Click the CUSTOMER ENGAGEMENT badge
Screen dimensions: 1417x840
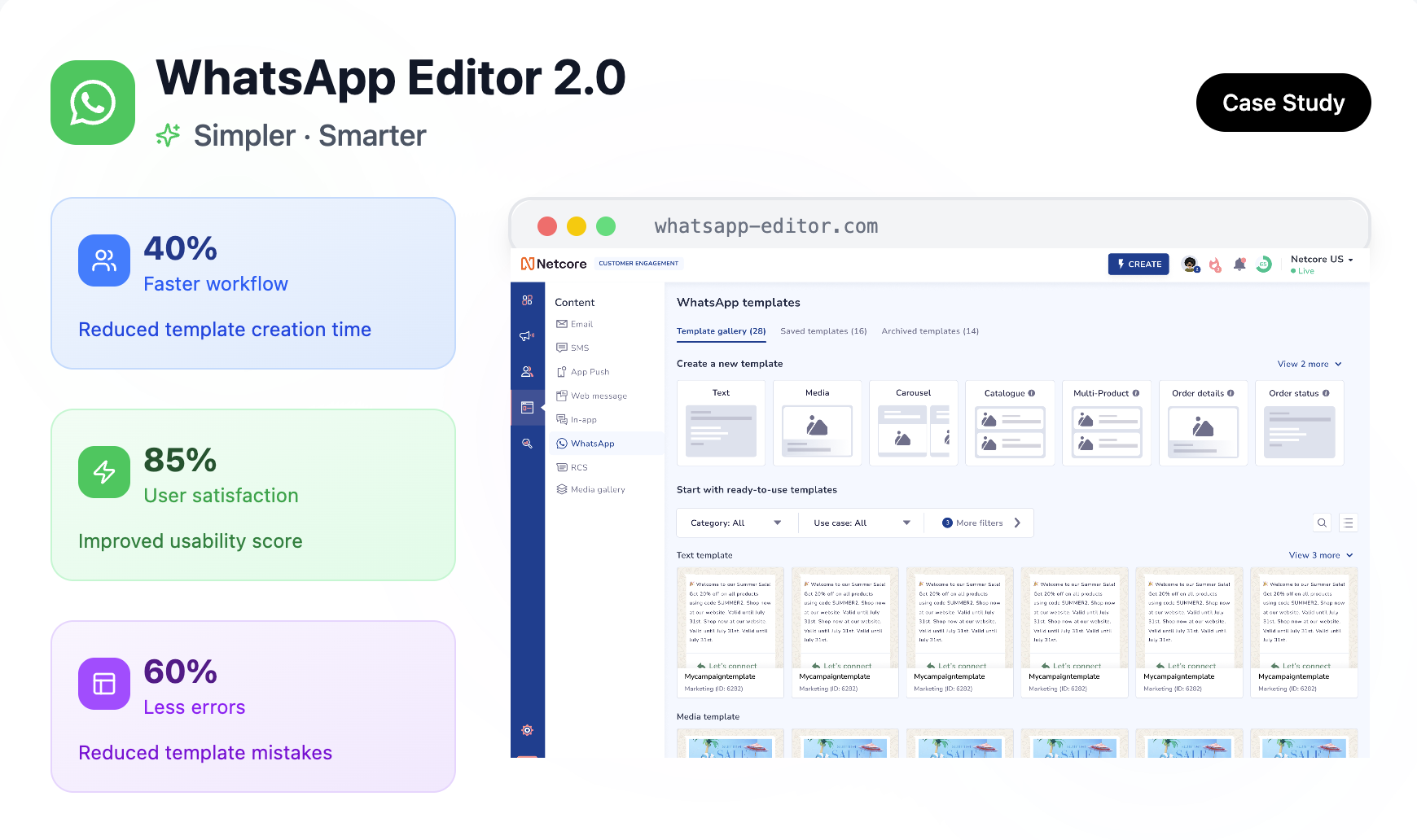point(638,264)
